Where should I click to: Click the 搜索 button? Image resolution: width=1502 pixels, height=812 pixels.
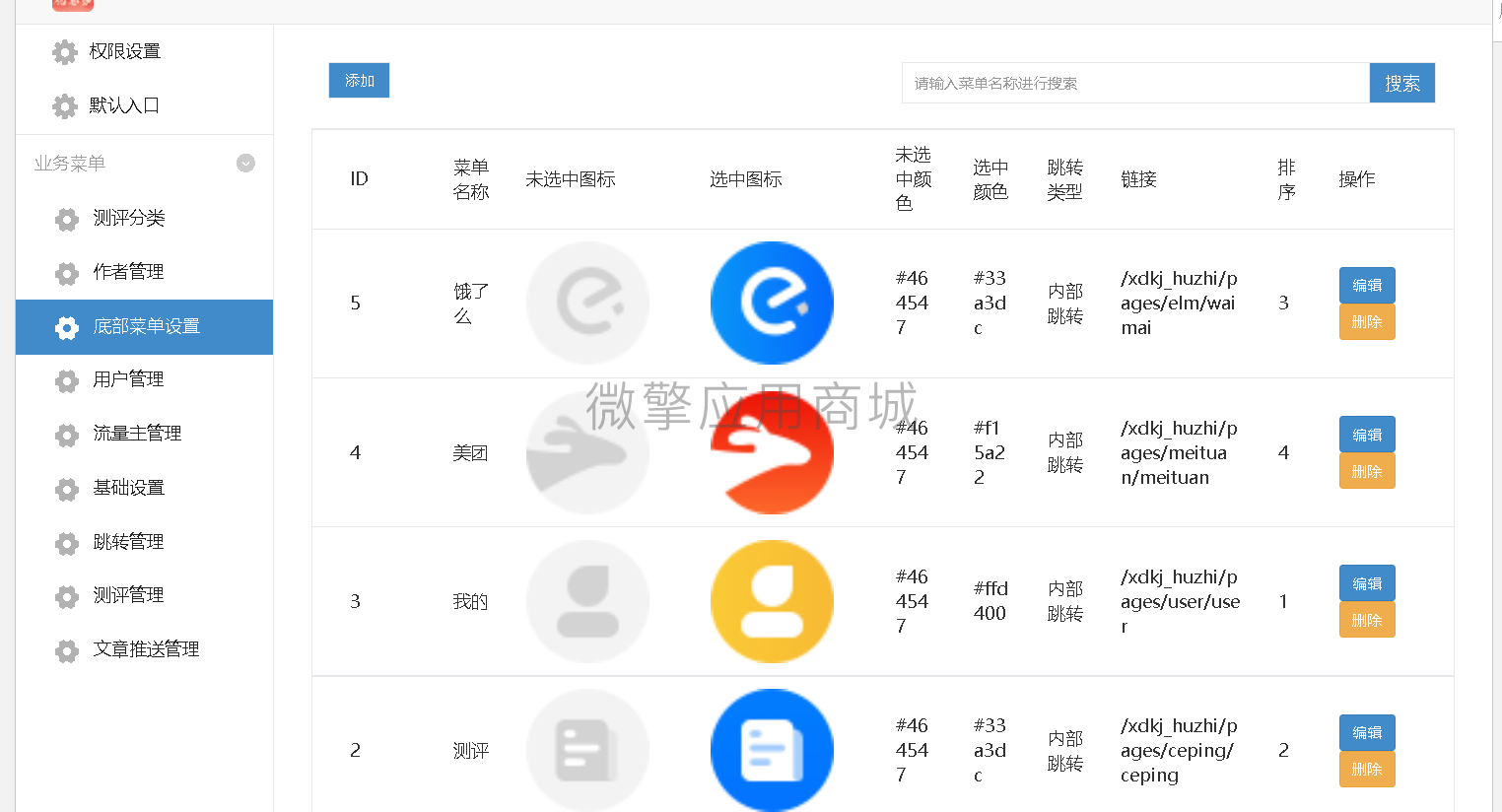point(1401,83)
